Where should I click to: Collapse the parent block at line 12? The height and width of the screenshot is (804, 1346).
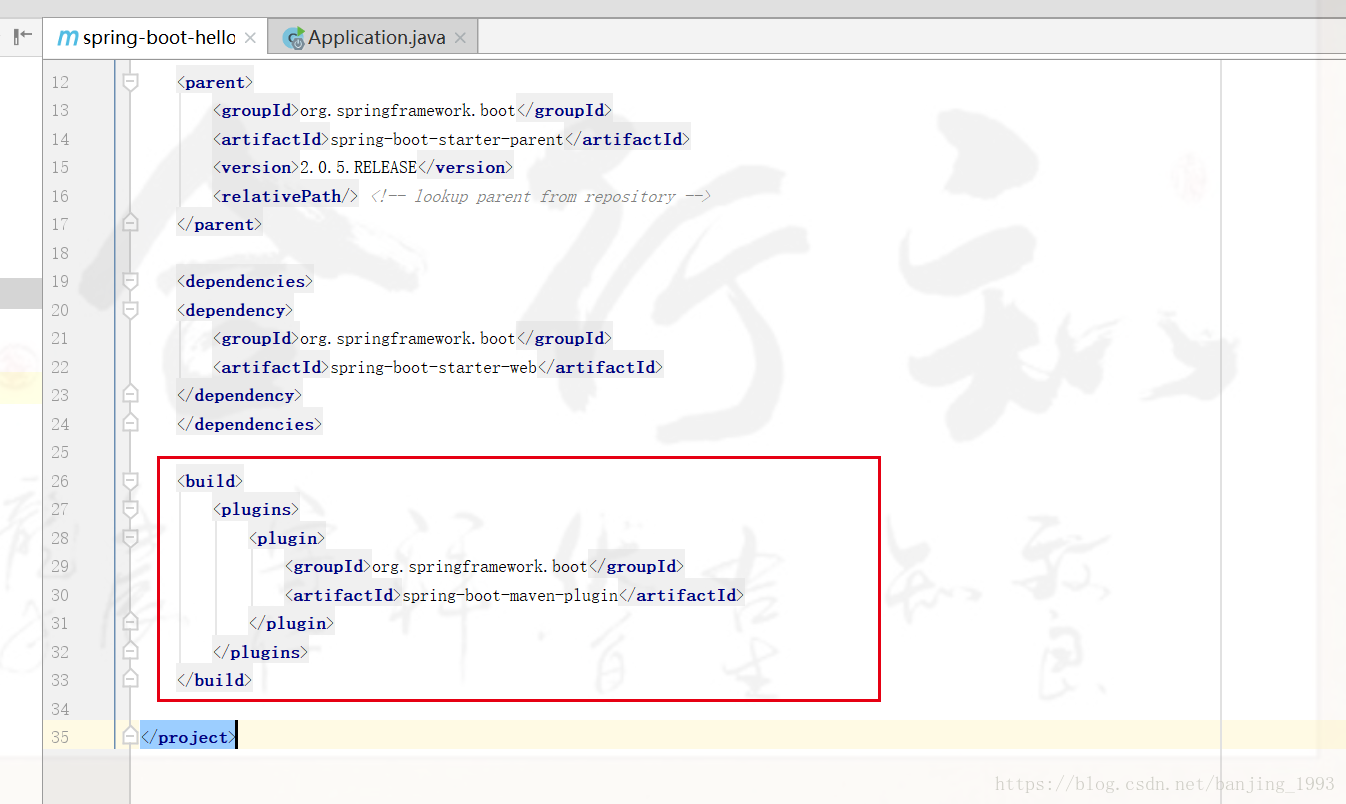[130, 82]
